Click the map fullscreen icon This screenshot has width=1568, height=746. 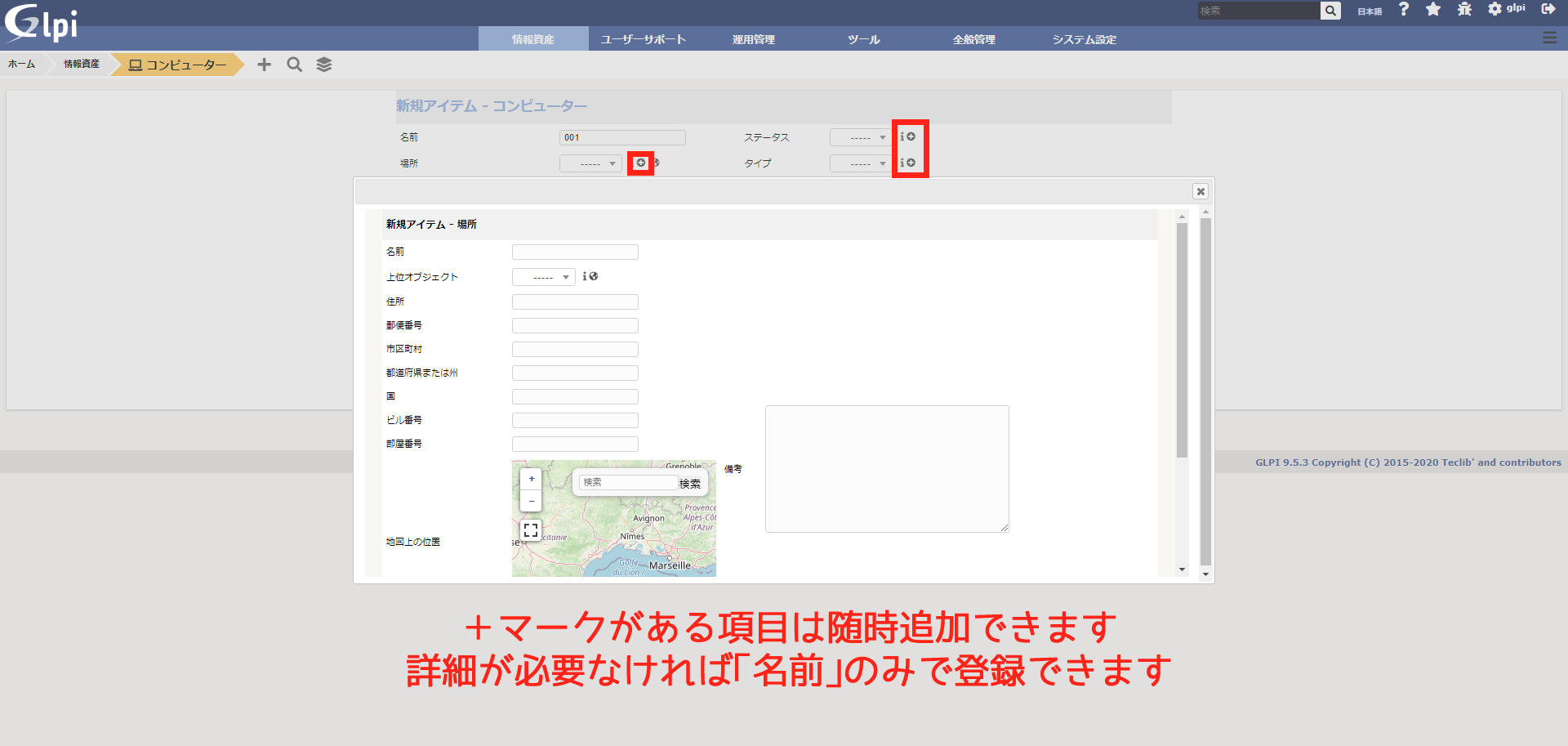coord(531,530)
